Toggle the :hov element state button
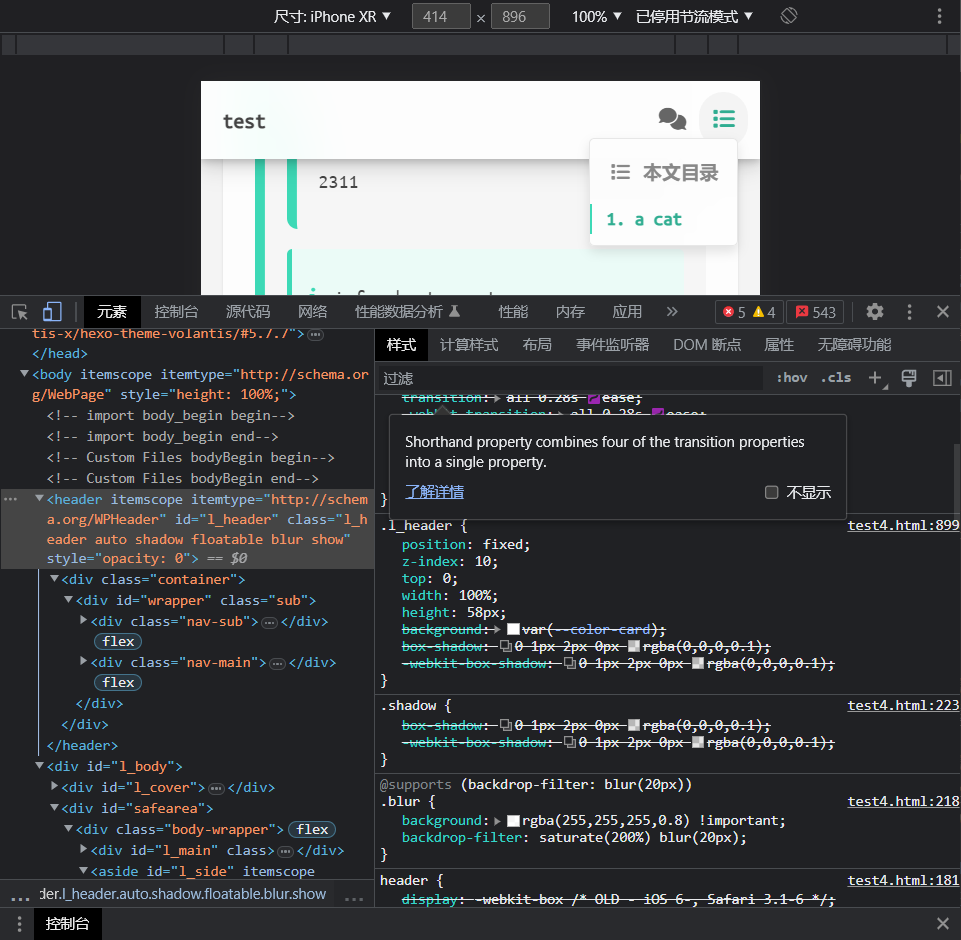Viewport: 961px width, 940px height. pyautogui.click(x=791, y=378)
